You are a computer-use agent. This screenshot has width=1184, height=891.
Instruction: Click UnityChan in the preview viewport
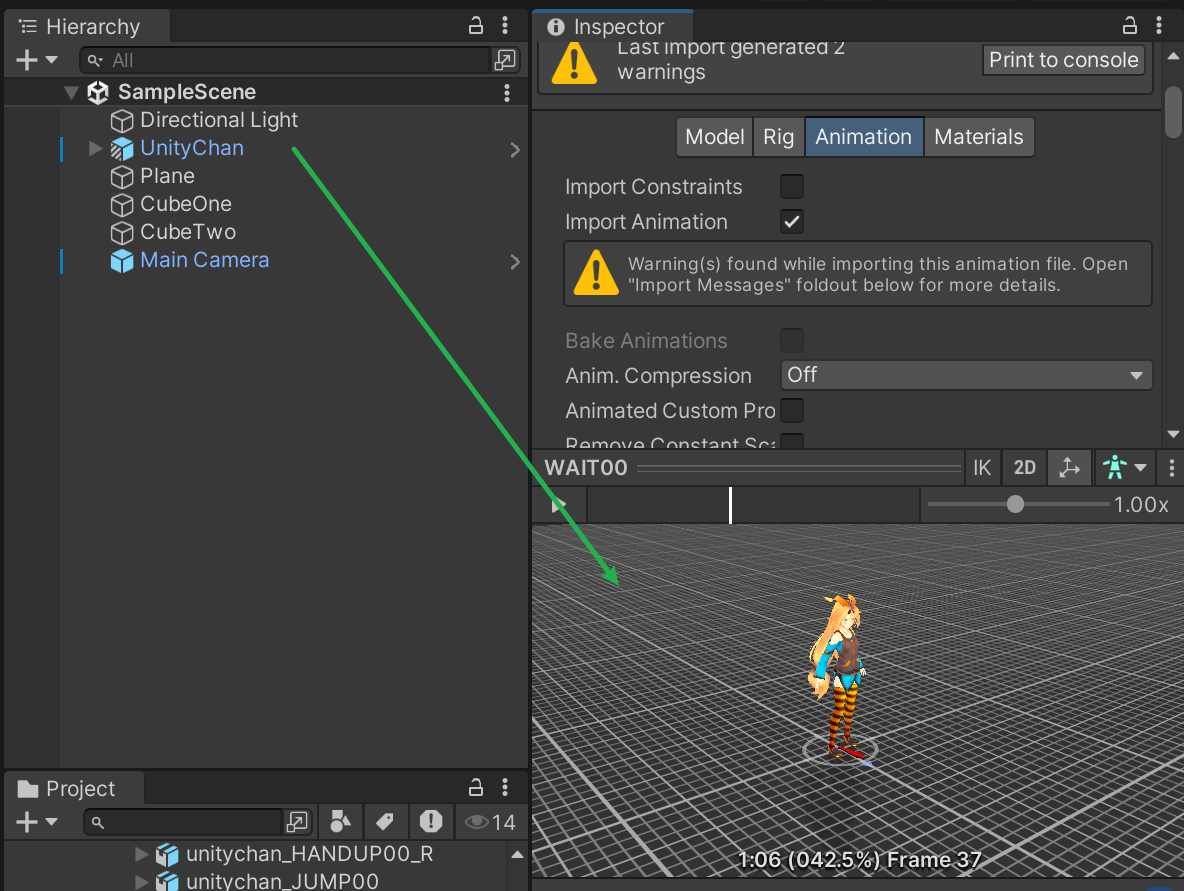coord(839,676)
